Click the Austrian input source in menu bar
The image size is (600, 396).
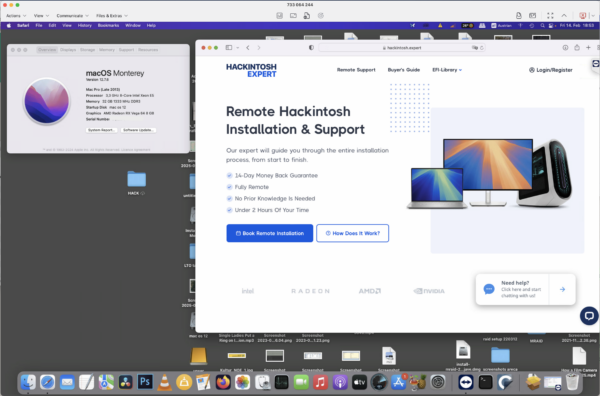point(501,26)
